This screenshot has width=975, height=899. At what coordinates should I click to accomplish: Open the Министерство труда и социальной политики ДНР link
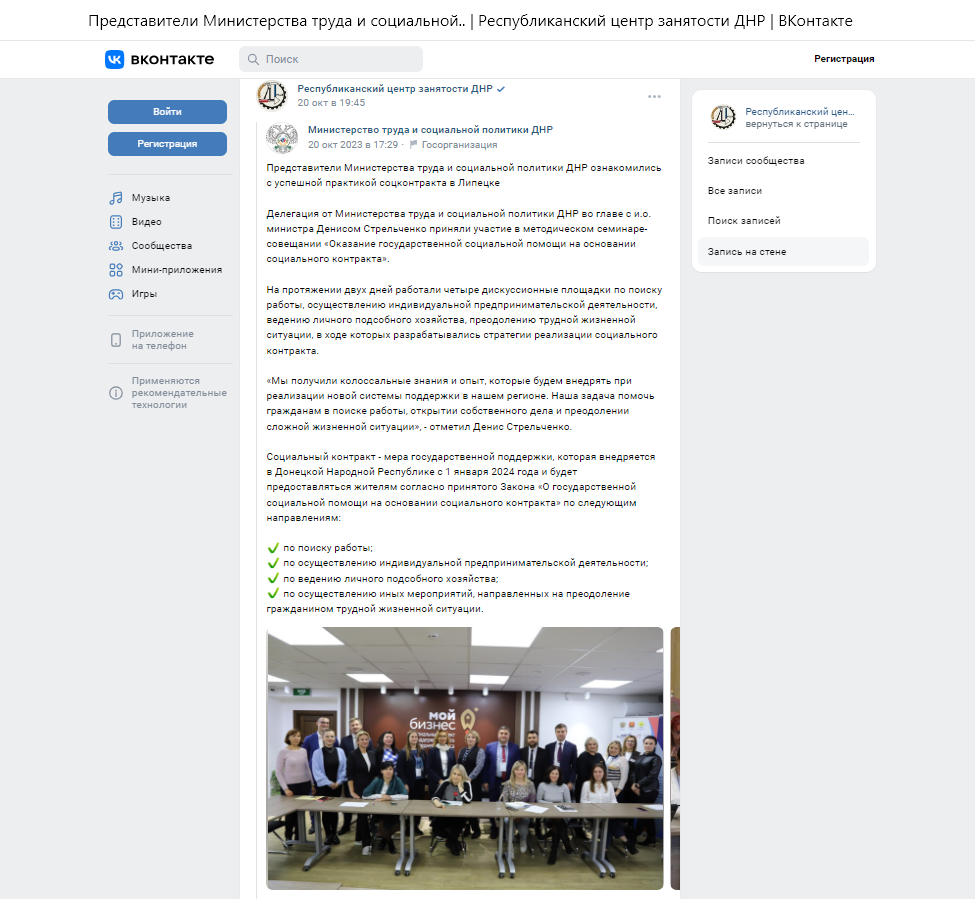[430, 129]
